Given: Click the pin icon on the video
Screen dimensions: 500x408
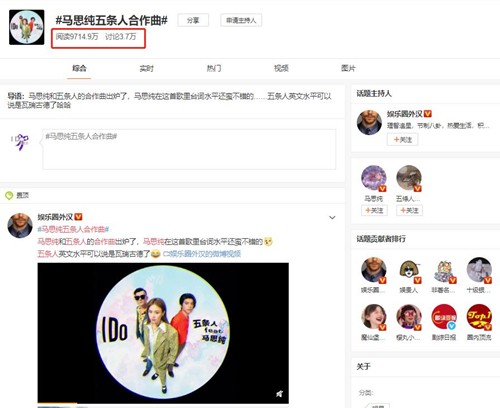Looking at the screenshot, I should coord(279,394).
